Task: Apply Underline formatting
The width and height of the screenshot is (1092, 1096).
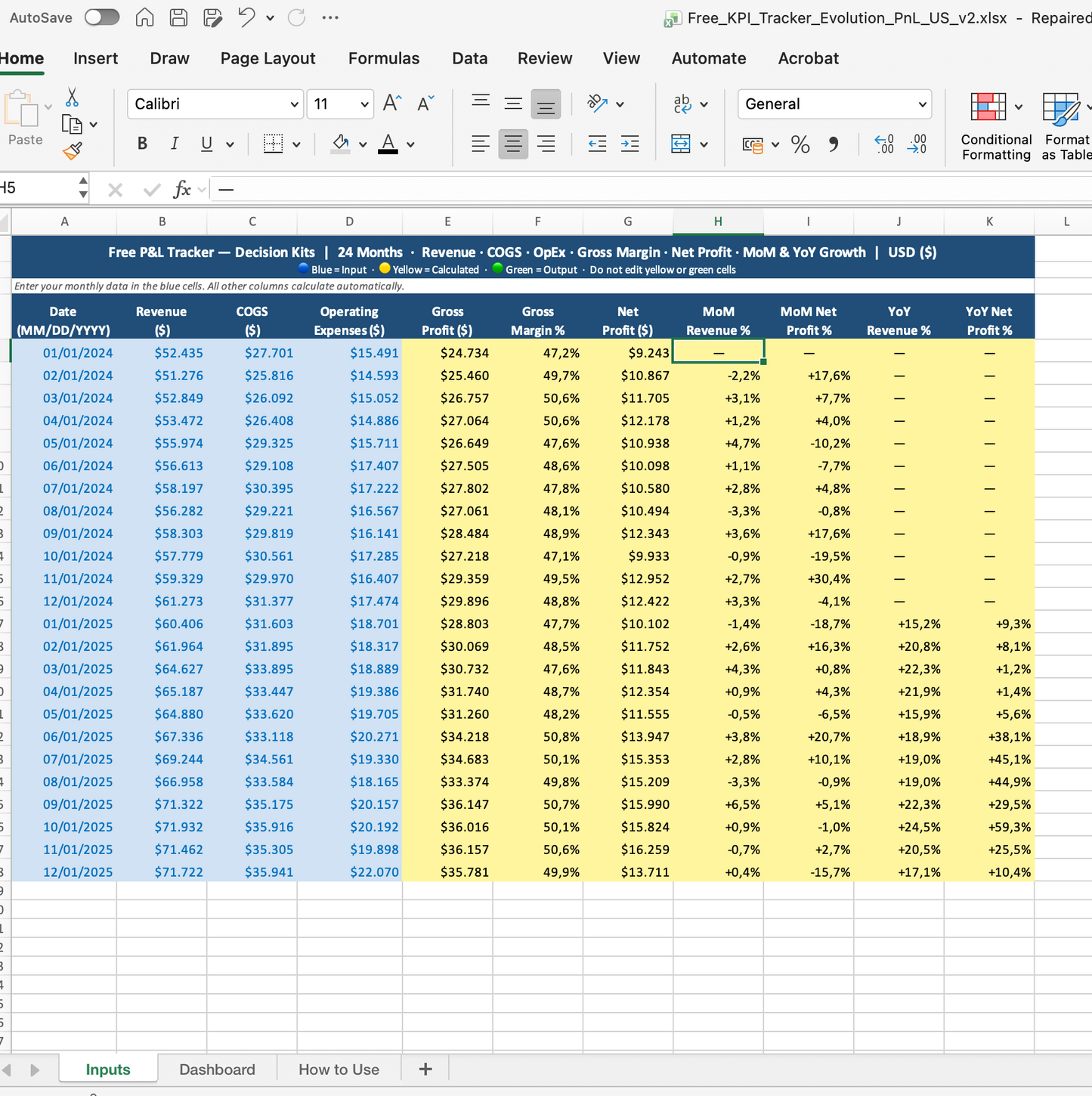Action: [206, 144]
